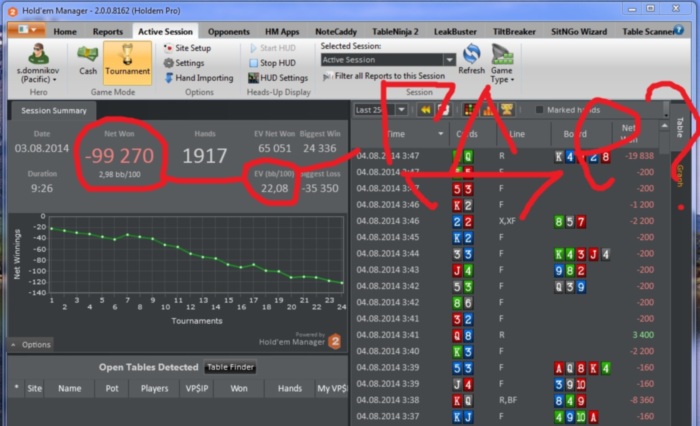Switch to the Reports ribbon tab
The width and height of the screenshot is (700, 426).
point(108,32)
